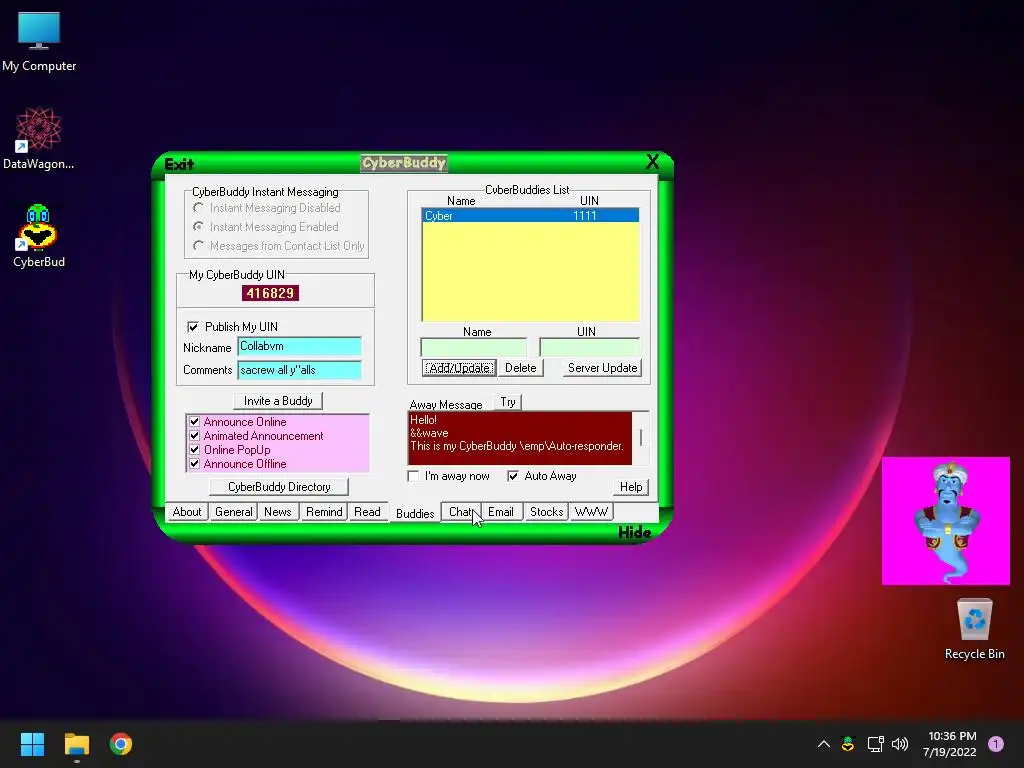The width and height of the screenshot is (1024, 768).
Task: Switch to the Email tab
Action: (501, 512)
